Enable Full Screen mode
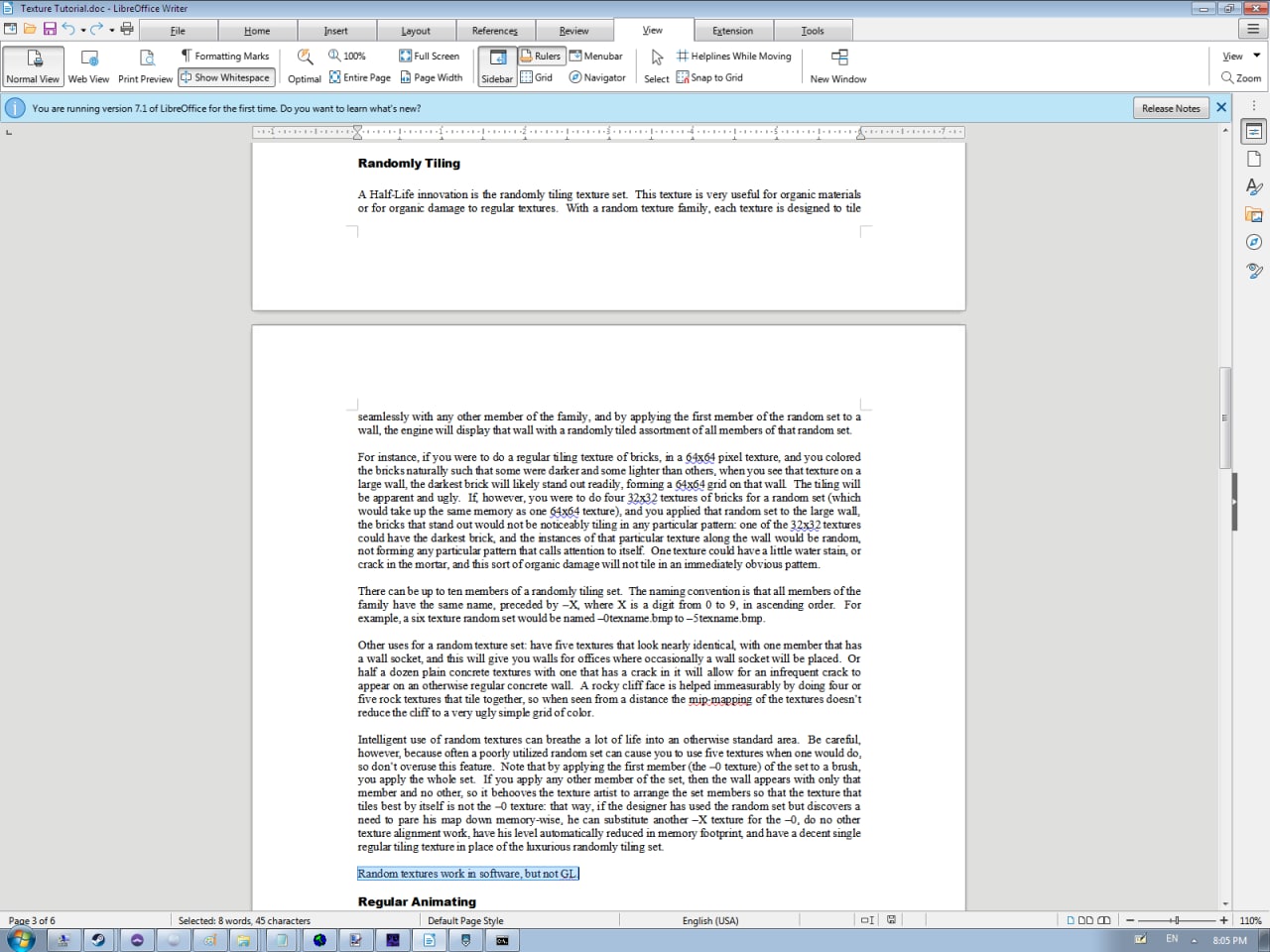 pyautogui.click(x=430, y=56)
